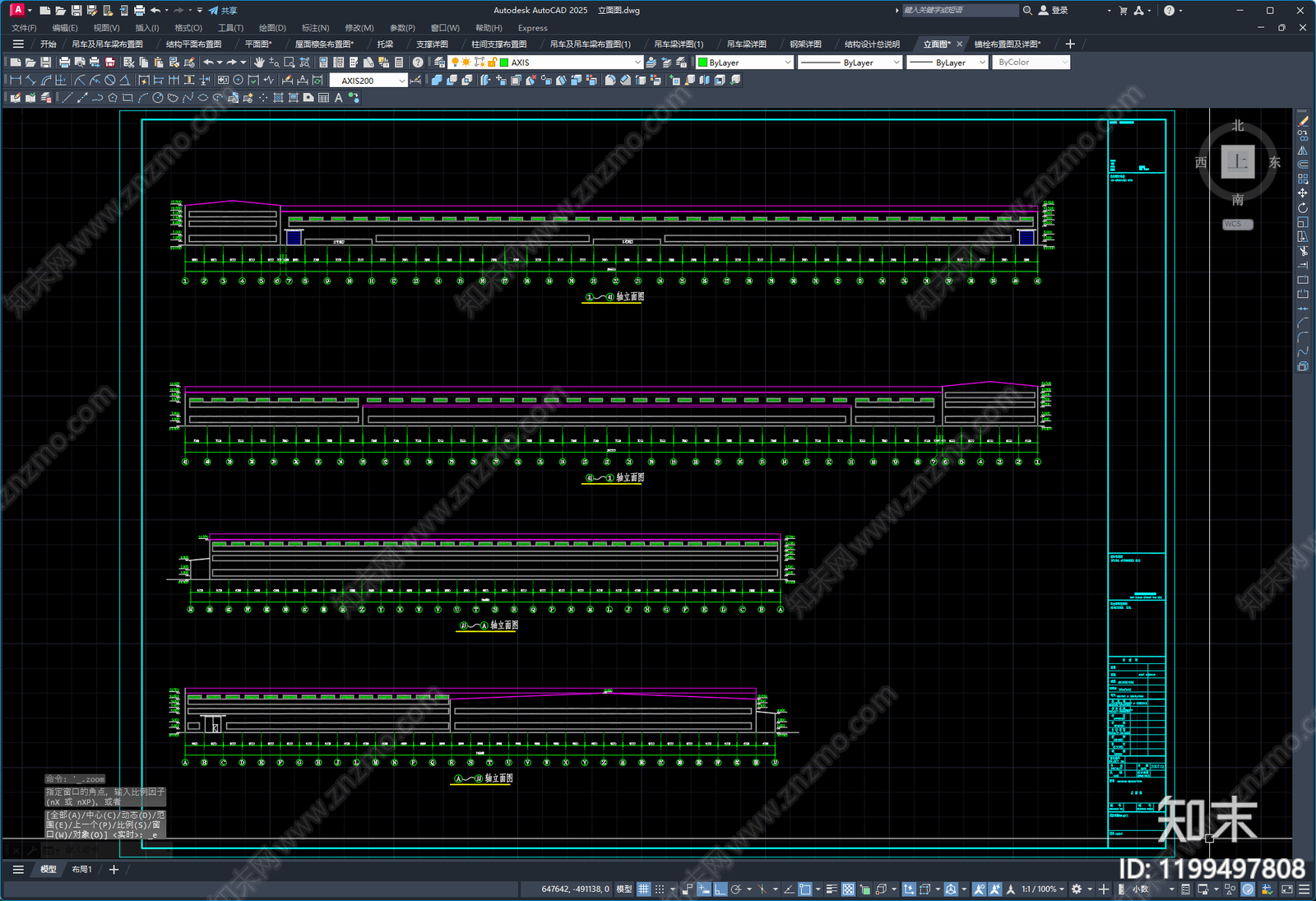Open the 标注(N) menu
1316x901 pixels.
[x=315, y=28]
